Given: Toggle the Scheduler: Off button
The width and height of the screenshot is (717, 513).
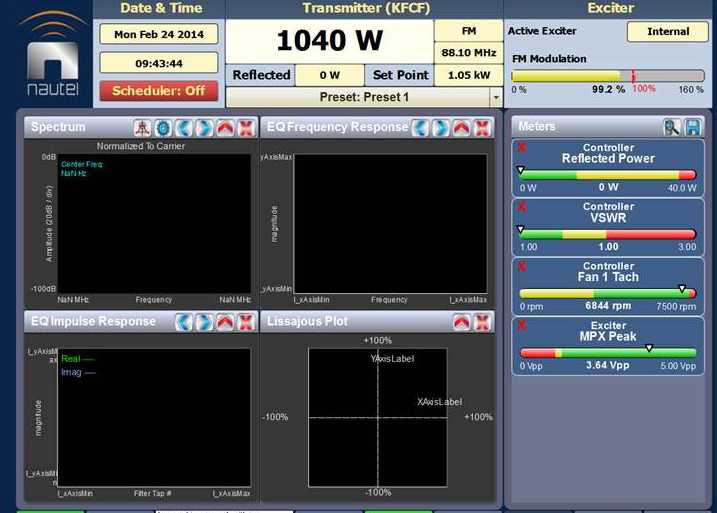Looking at the screenshot, I should tap(158, 90).
